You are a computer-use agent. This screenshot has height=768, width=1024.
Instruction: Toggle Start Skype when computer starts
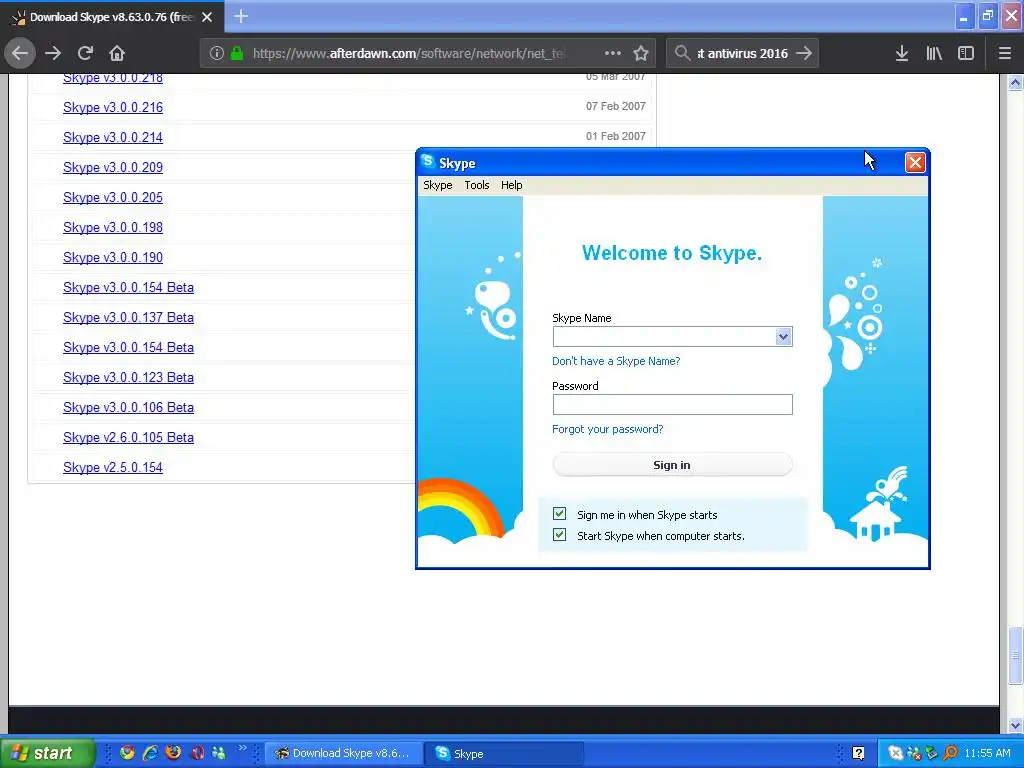560,535
